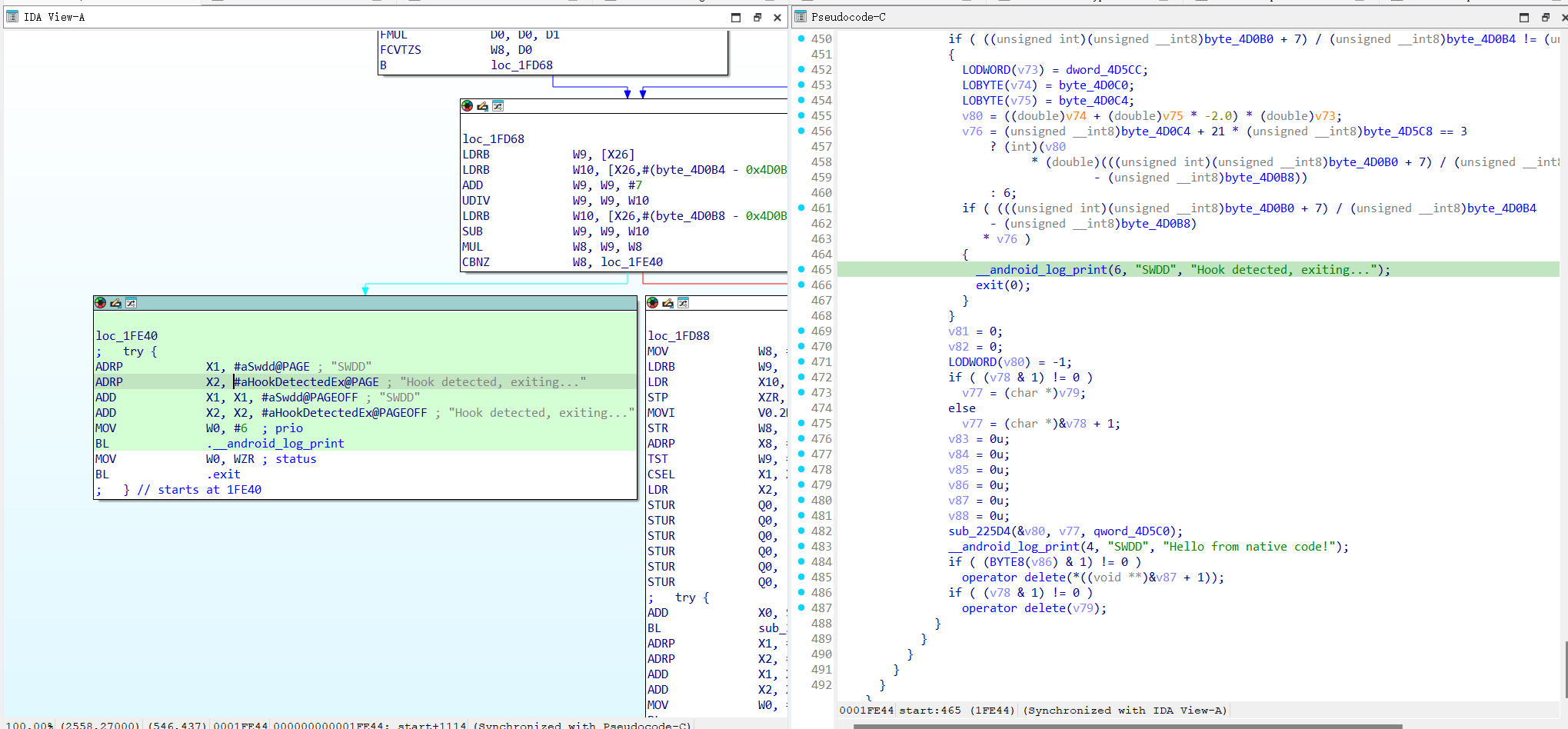Click aHookDetectedEx@PAGEOFF operand in ADD line
This screenshot has width=1568, height=729.
coord(344,413)
